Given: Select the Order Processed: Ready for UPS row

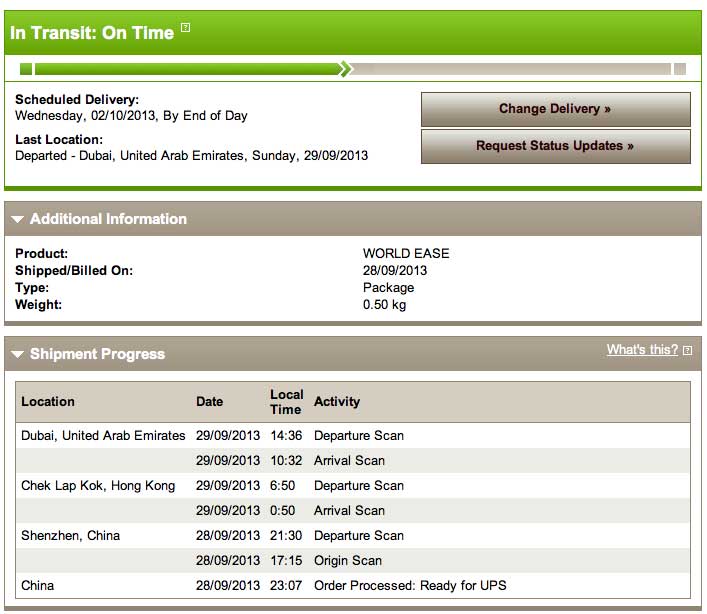Looking at the screenshot, I should tap(353, 586).
